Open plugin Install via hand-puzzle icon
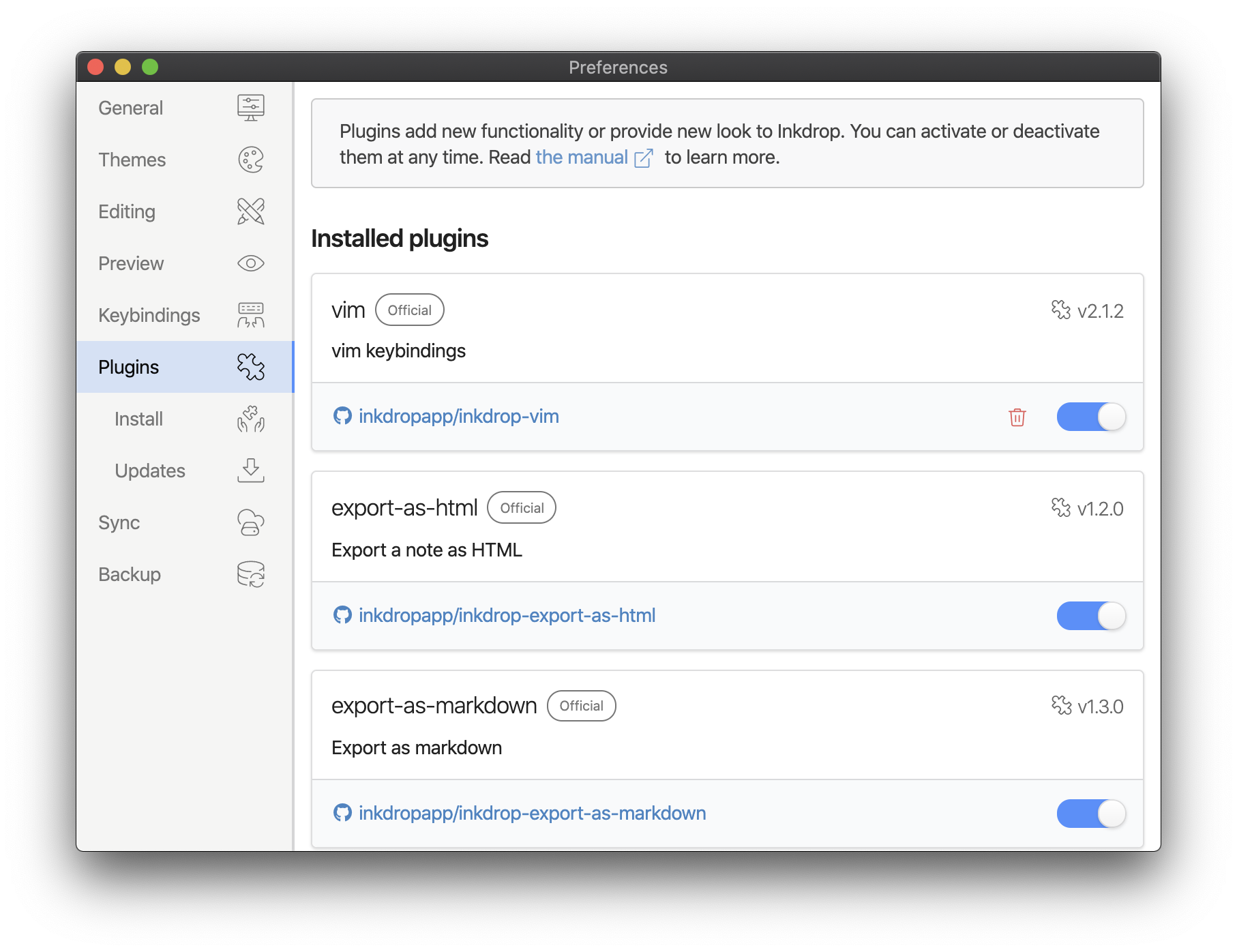Image resolution: width=1237 pixels, height=952 pixels. 250,420
